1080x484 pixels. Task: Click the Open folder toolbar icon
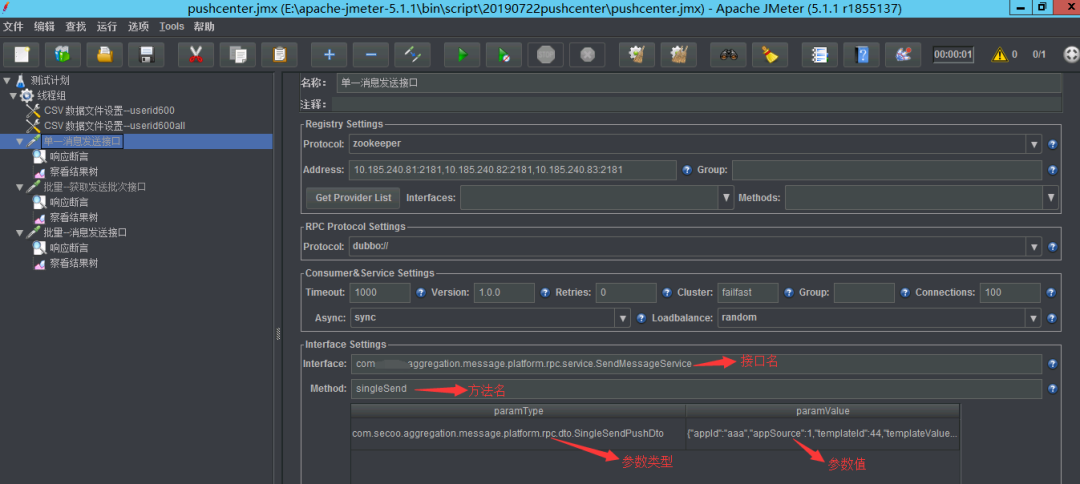[x=105, y=54]
